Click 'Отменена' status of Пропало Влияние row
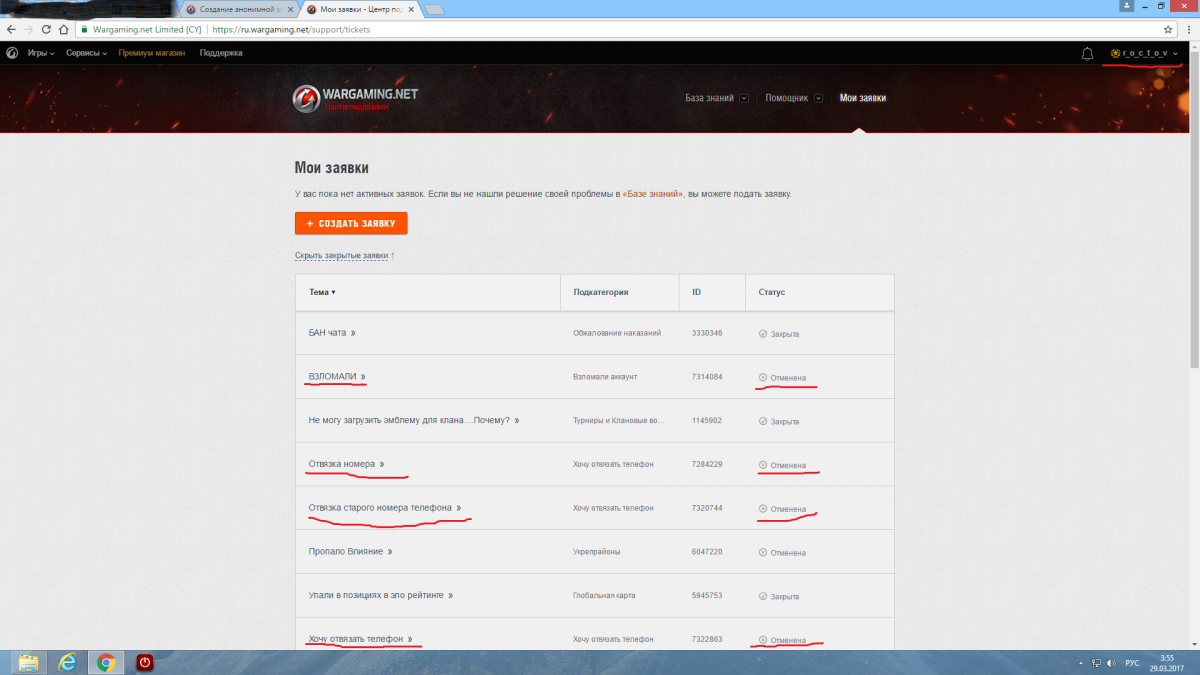Image resolution: width=1200 pixels, height=675 pixels. pyautogui.click(x=782, y=552)
